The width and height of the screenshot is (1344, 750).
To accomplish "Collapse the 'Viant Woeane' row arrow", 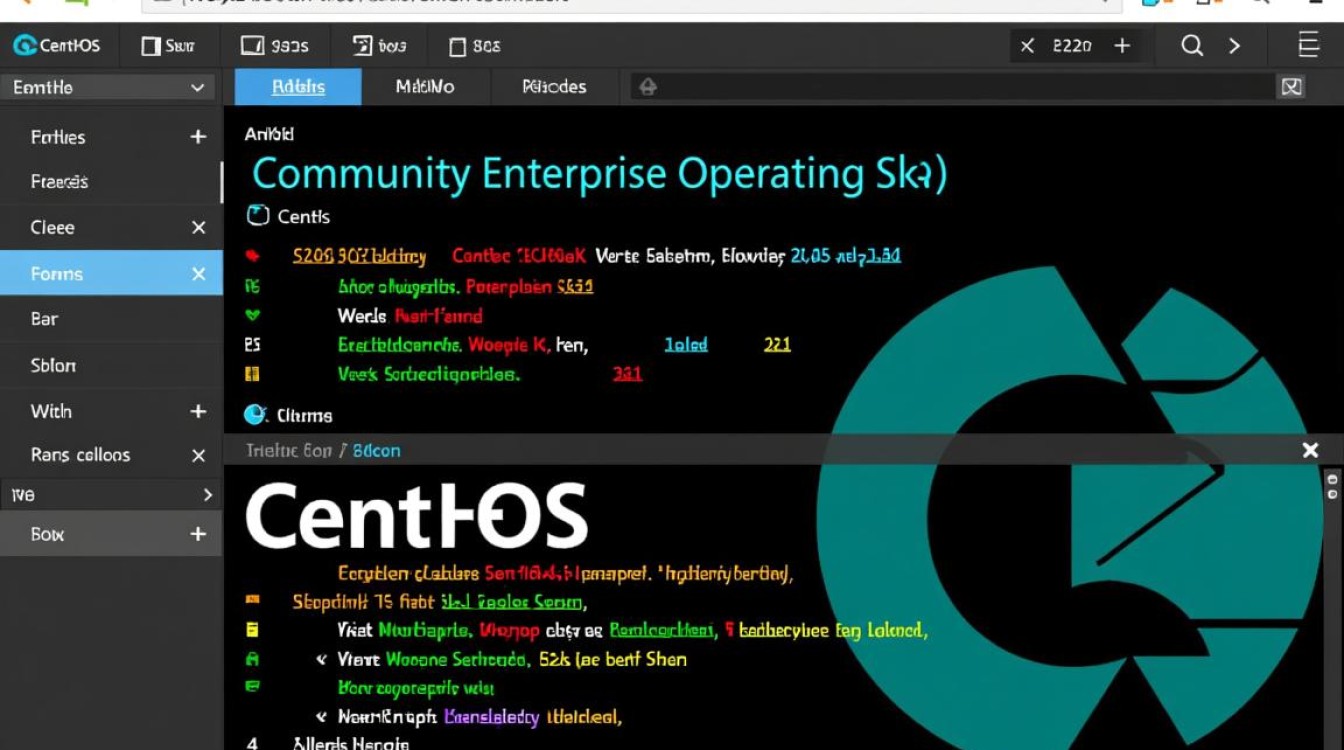I will [321, 660].
